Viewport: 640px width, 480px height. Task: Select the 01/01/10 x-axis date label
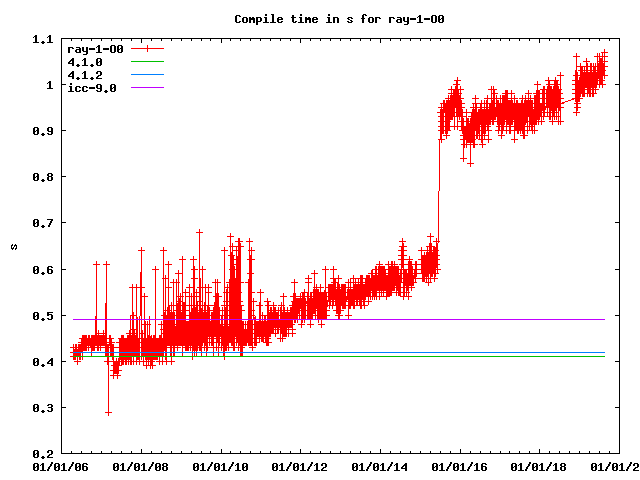(x=220, y=467)
